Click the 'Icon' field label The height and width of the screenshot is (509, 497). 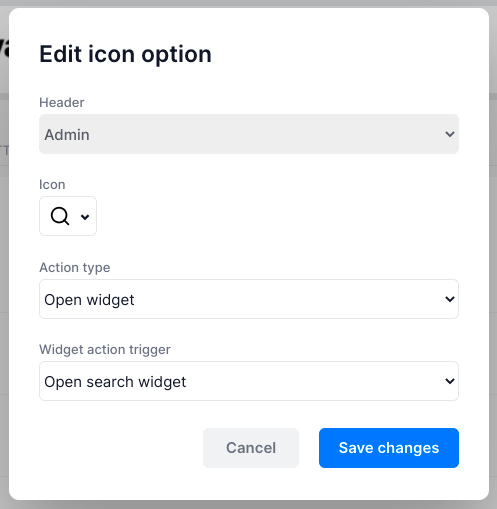[52, 184]
